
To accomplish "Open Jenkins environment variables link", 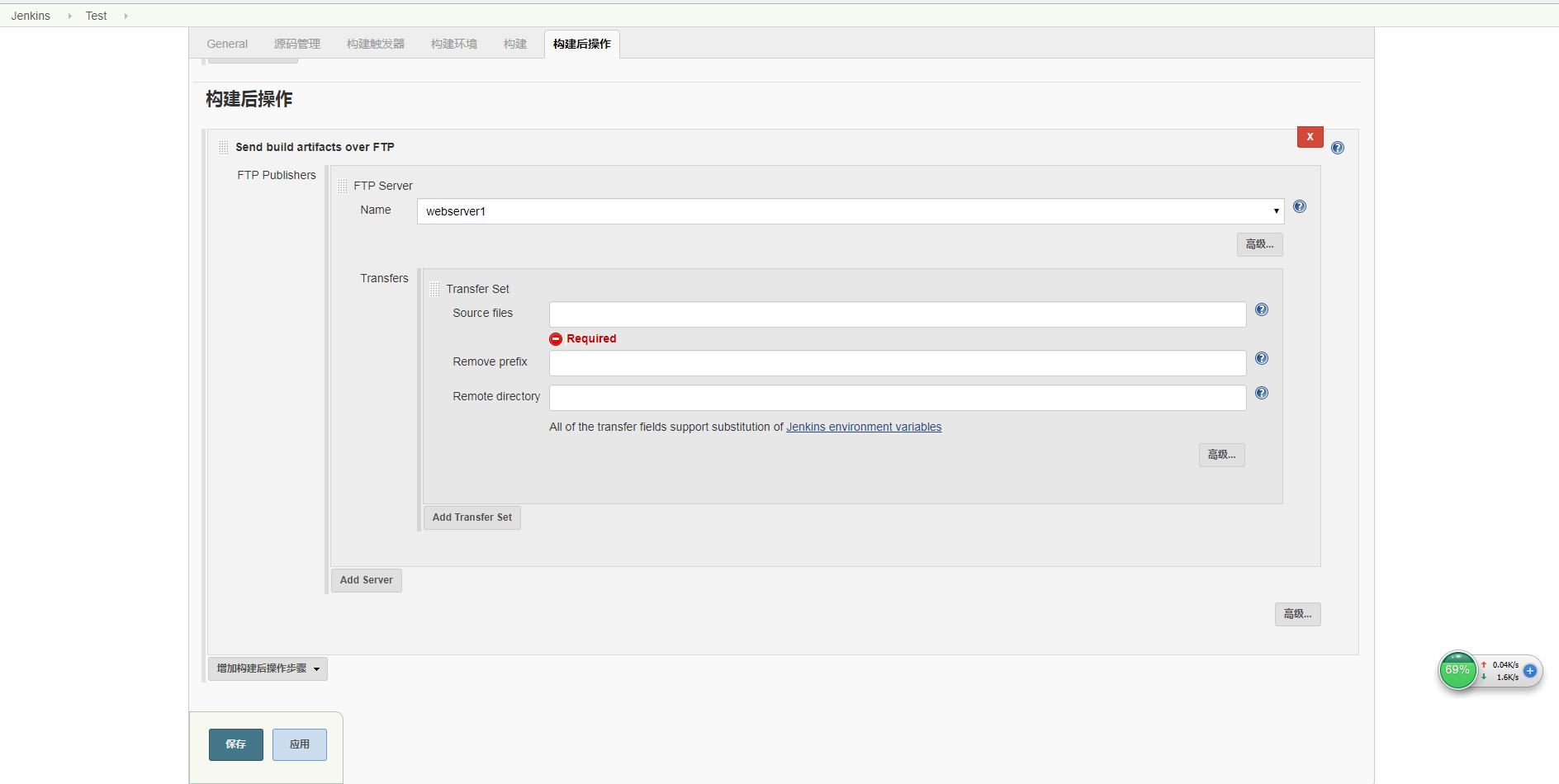I will point(863,427).
